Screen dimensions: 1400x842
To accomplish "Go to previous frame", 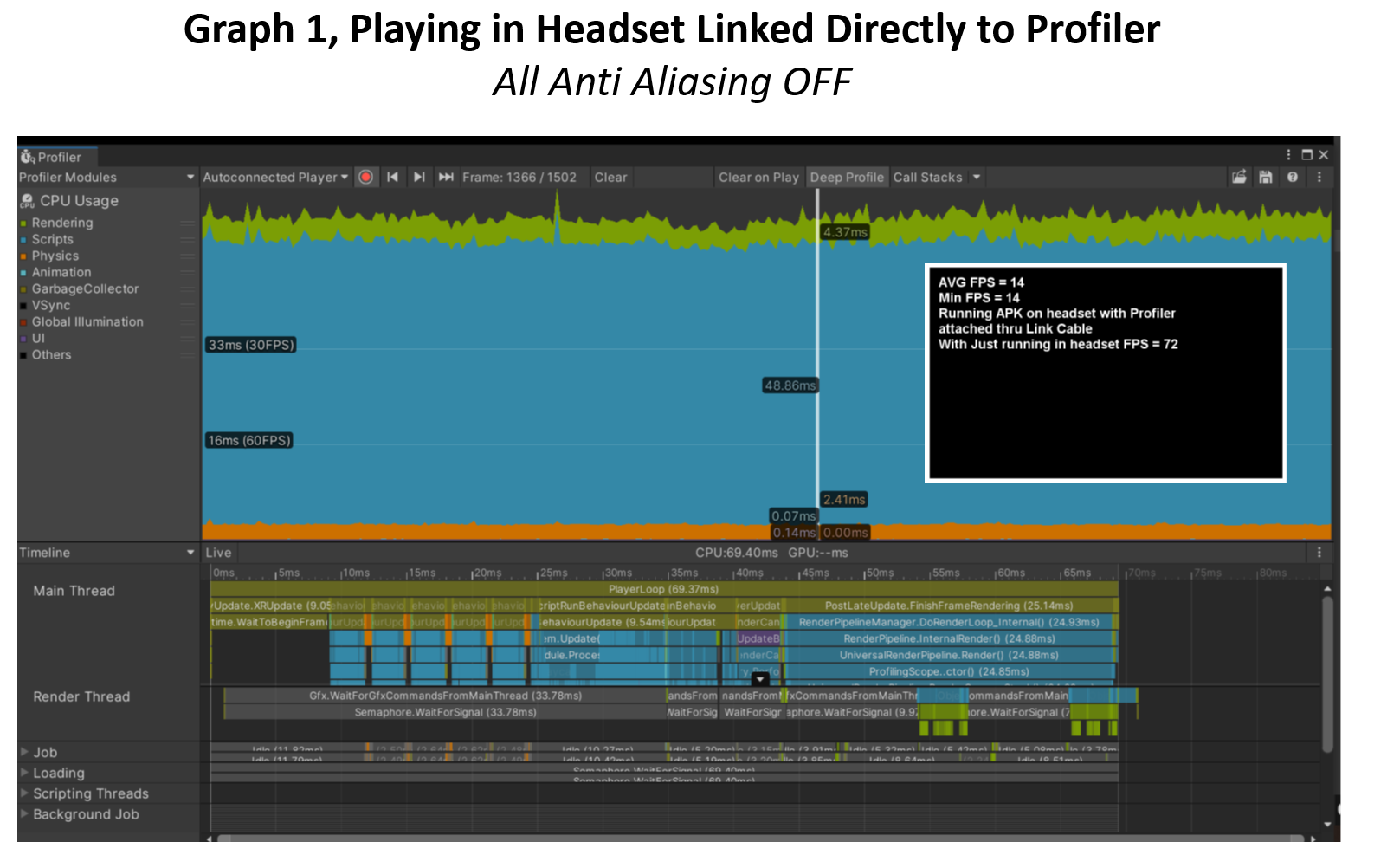I will (392, 177).
